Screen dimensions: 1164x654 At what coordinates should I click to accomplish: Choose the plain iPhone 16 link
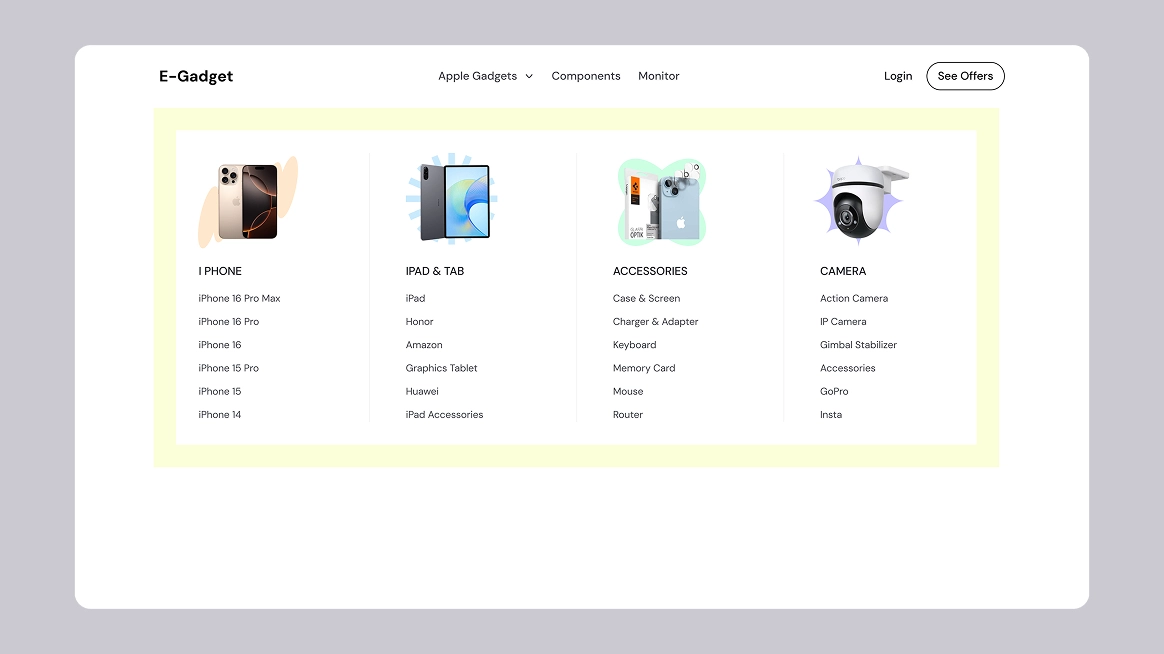click(x=220, y=344)
